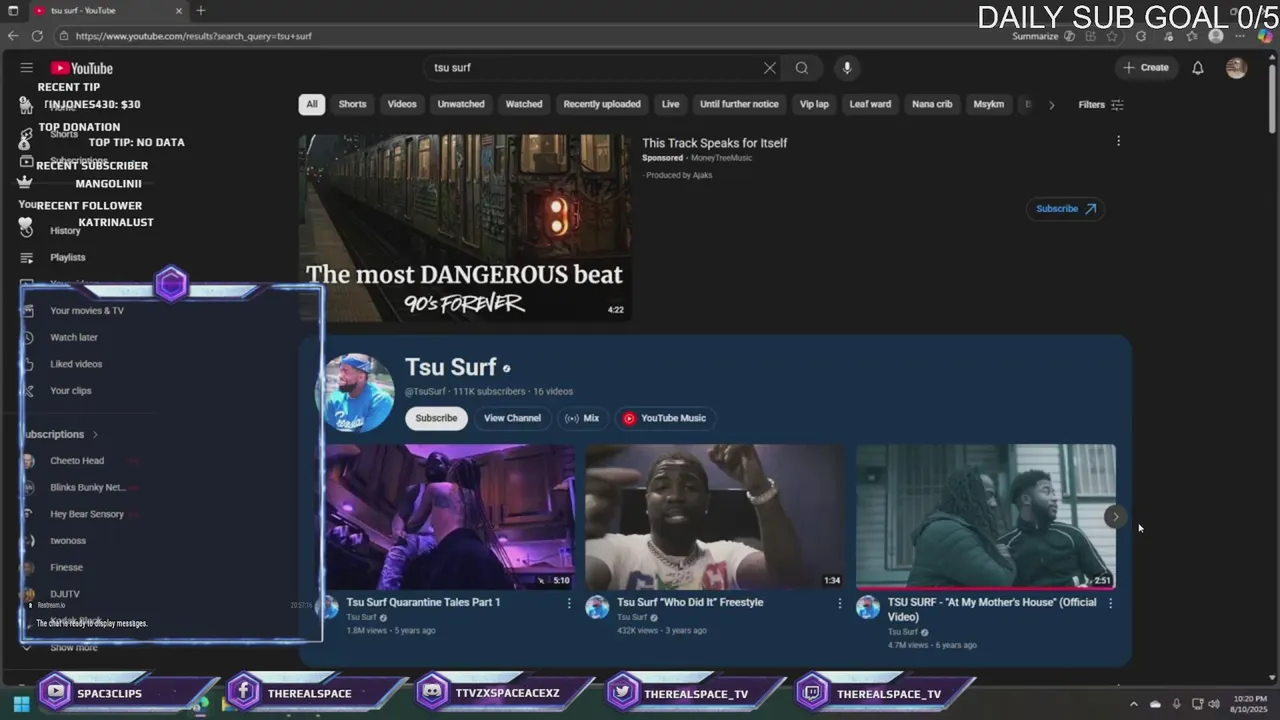1280x720 pixels.
Task: Open Cheeto Head subscription
Action: [77, 461]
